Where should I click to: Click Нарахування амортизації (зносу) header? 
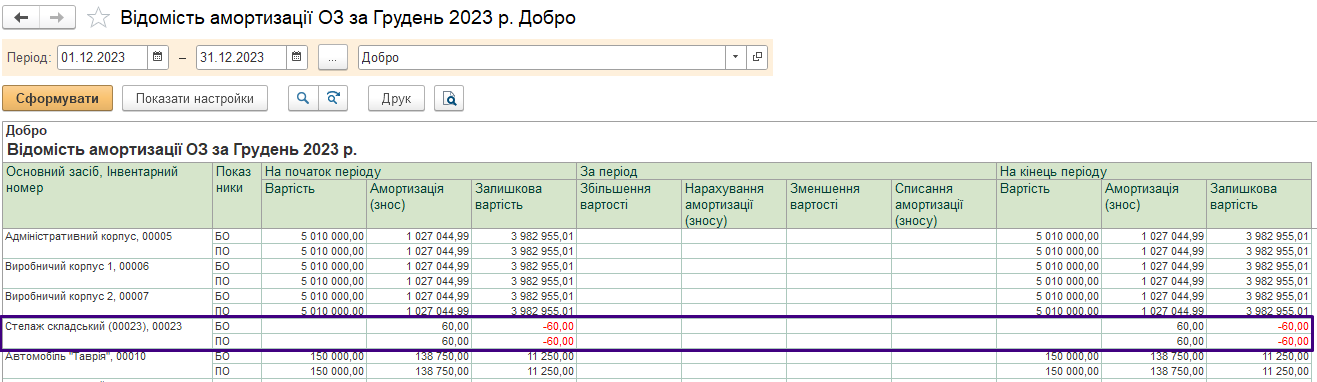[735, 204]
